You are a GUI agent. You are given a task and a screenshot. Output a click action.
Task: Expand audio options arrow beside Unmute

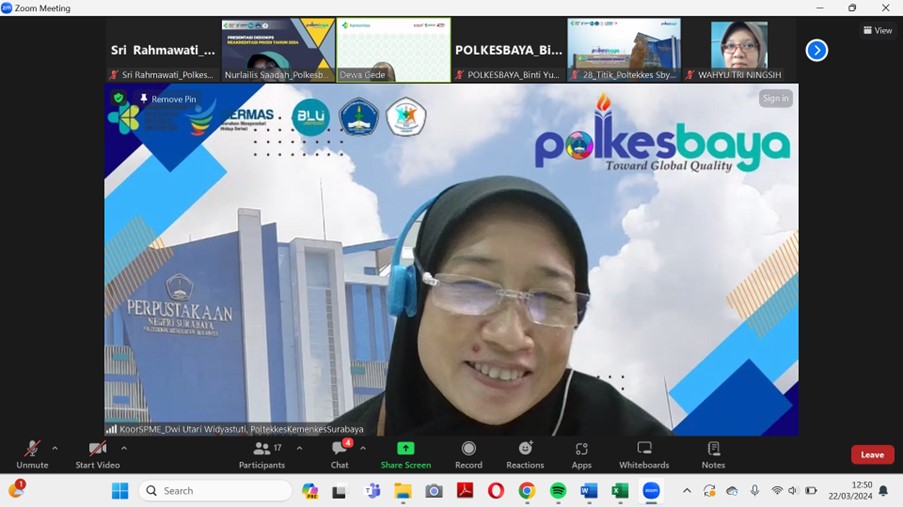(x=55, y=448)
